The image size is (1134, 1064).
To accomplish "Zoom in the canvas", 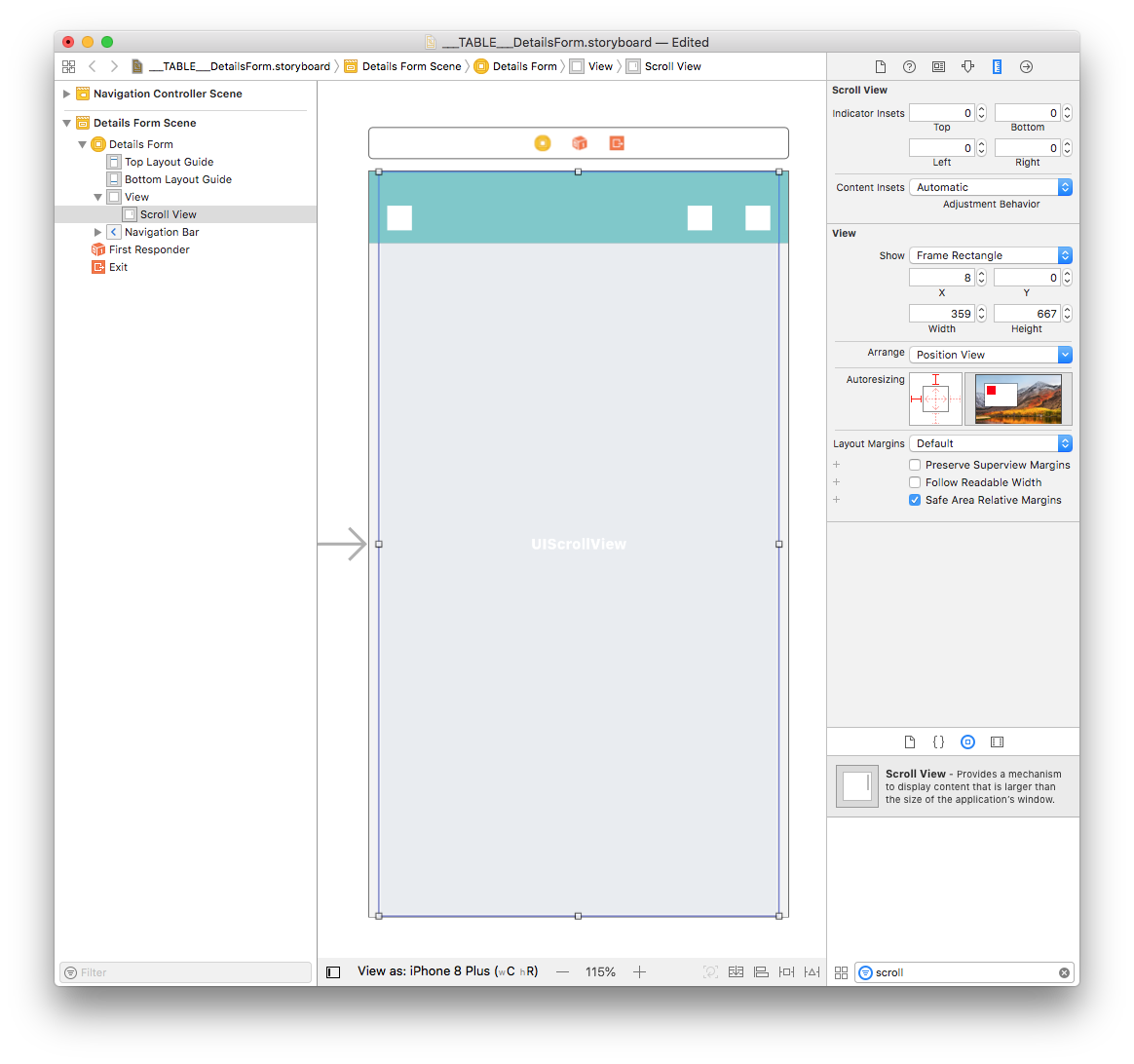I will click(639, 972).
